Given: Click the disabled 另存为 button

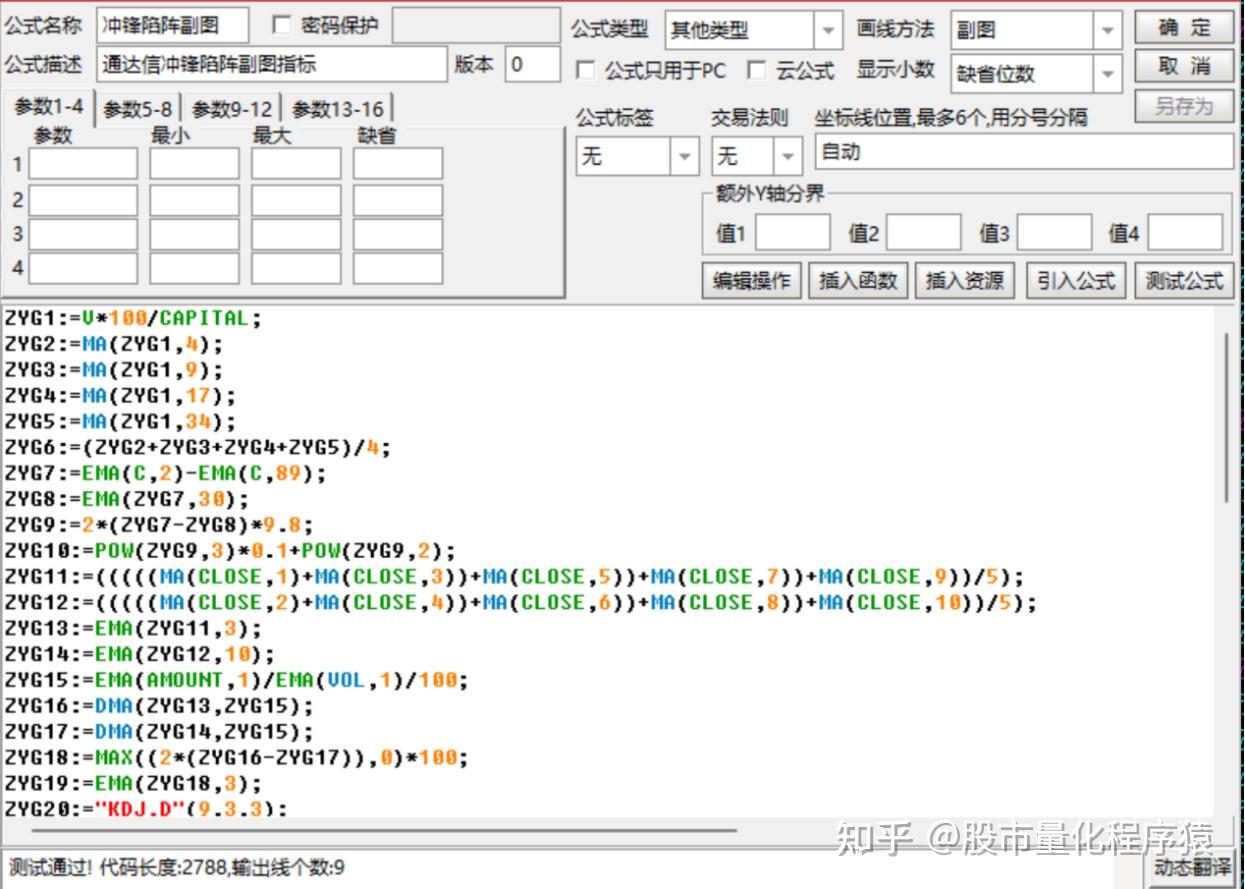Looking at the screenshot, I should [x=1184, y=106].
